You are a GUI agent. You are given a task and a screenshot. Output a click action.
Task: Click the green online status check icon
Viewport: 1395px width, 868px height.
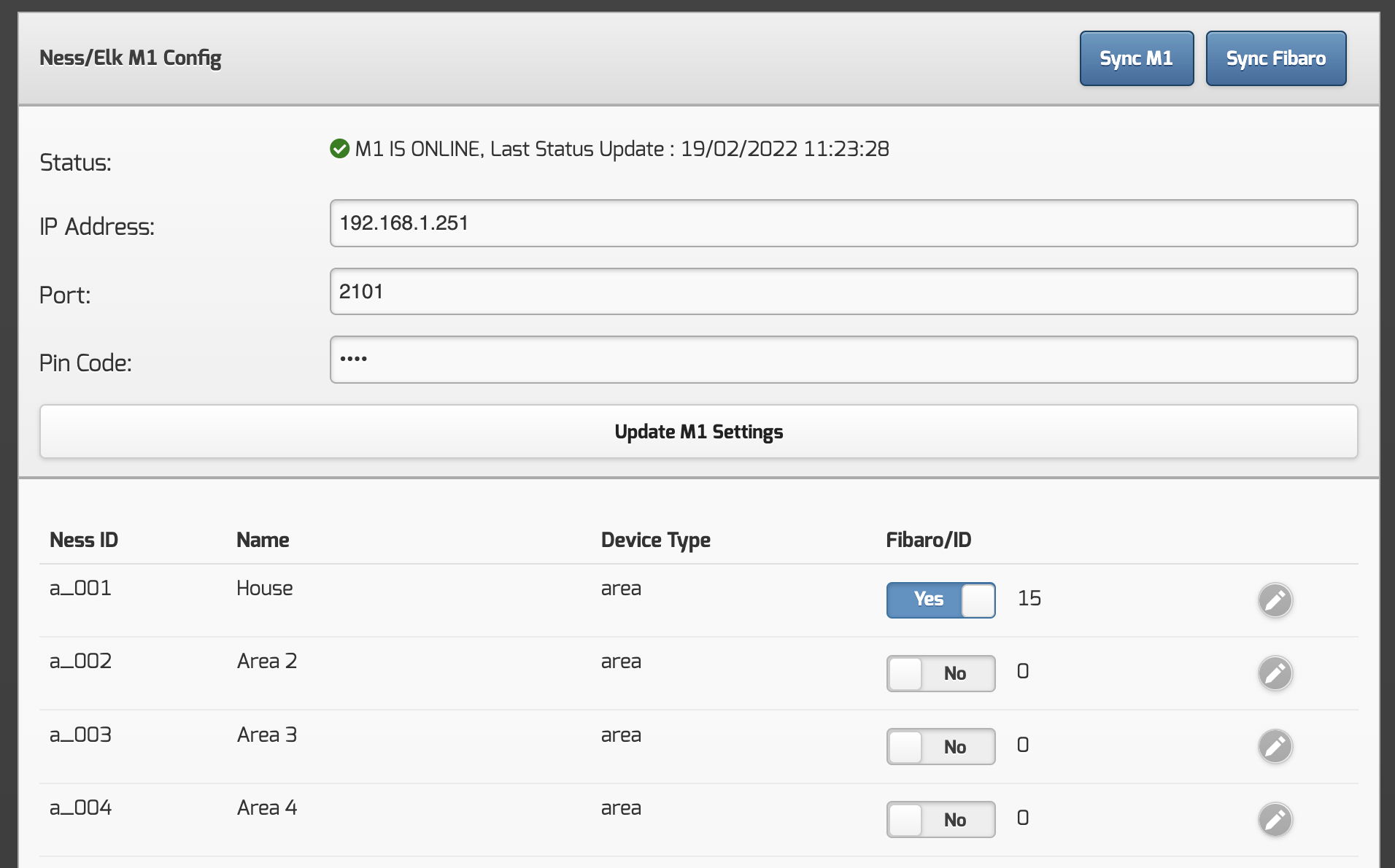339,149
